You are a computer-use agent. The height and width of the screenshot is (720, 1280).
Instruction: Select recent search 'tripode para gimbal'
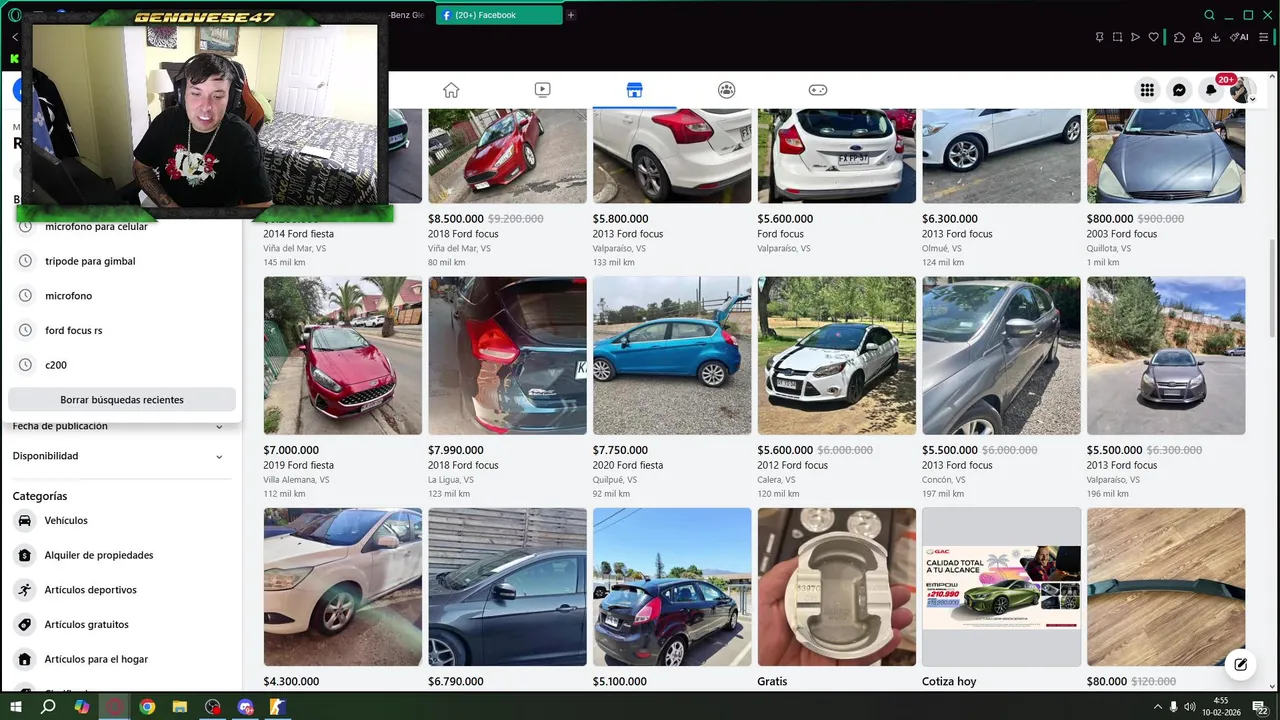click(x=122, y=261)
